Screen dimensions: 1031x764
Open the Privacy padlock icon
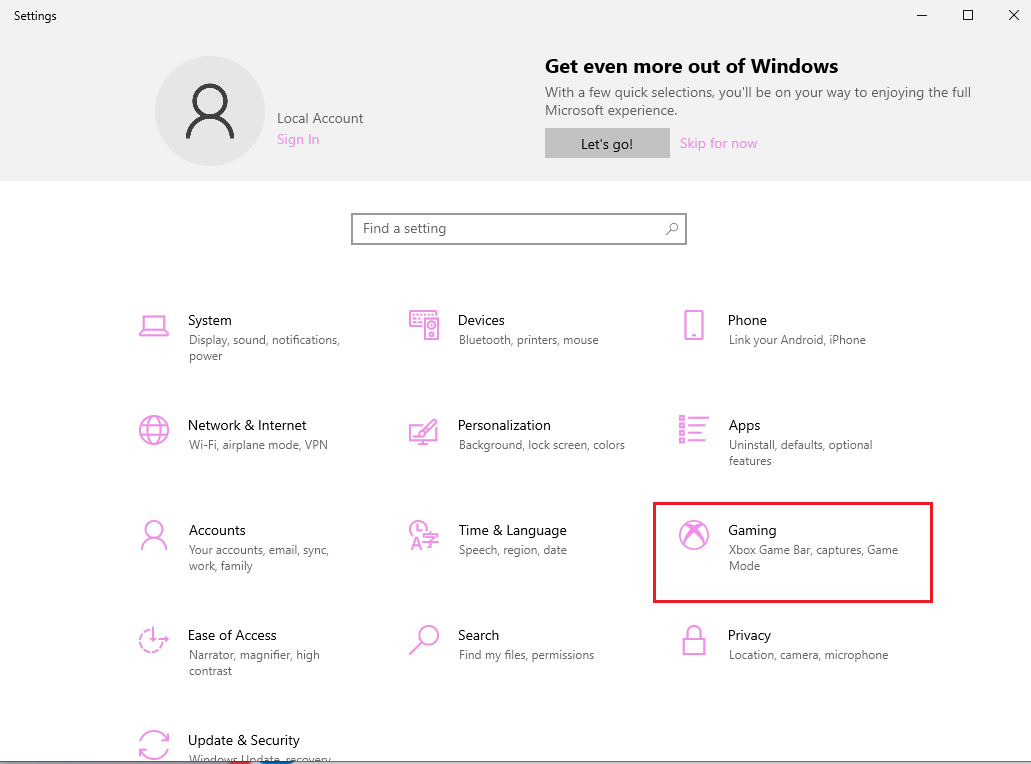pos(694,640)
